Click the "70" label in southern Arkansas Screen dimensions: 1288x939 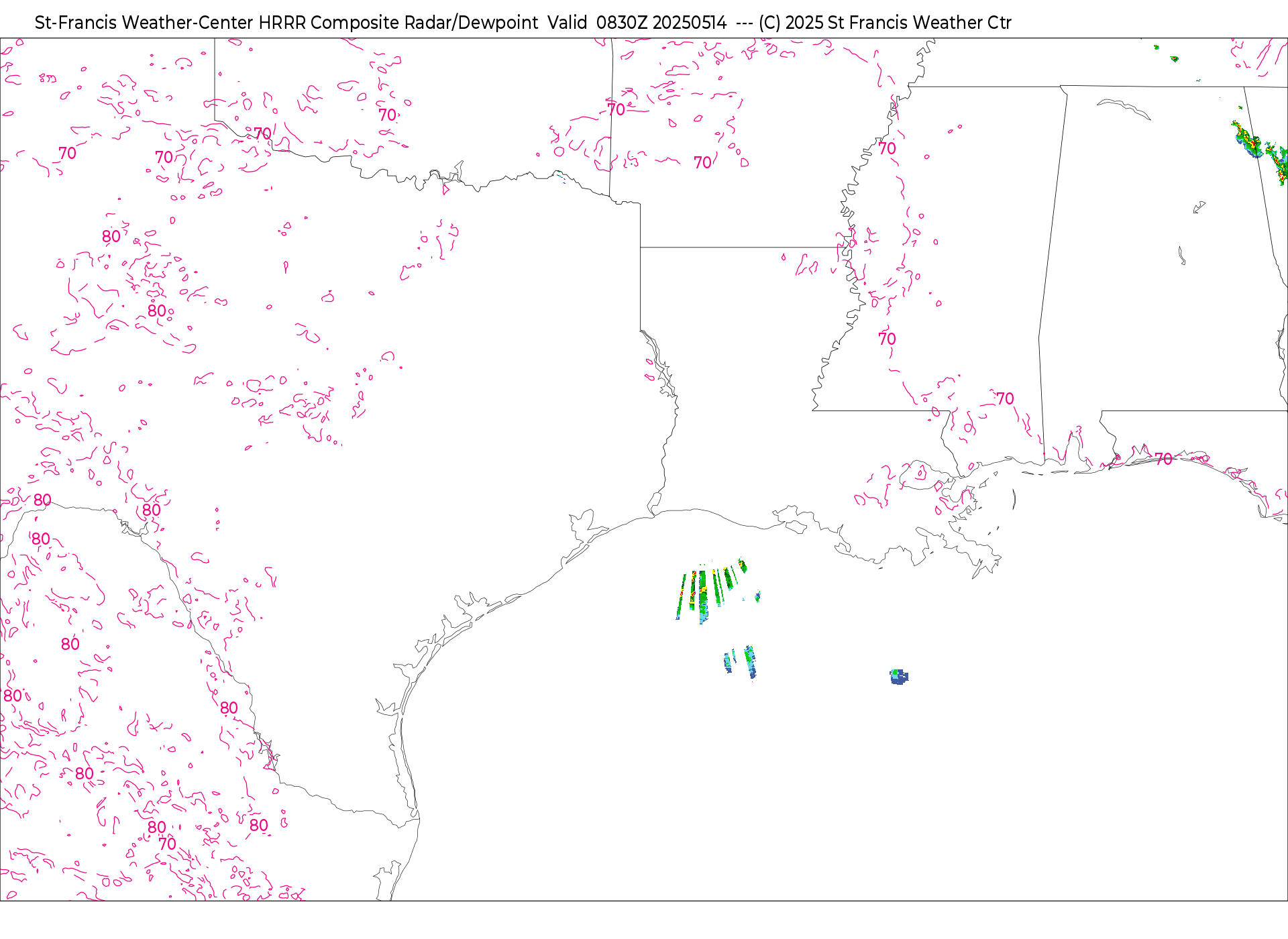coord(703,163)
